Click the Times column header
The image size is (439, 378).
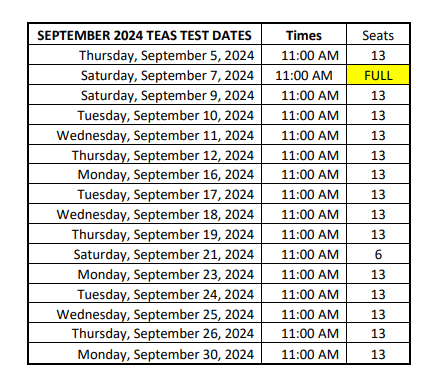[304, 35]
